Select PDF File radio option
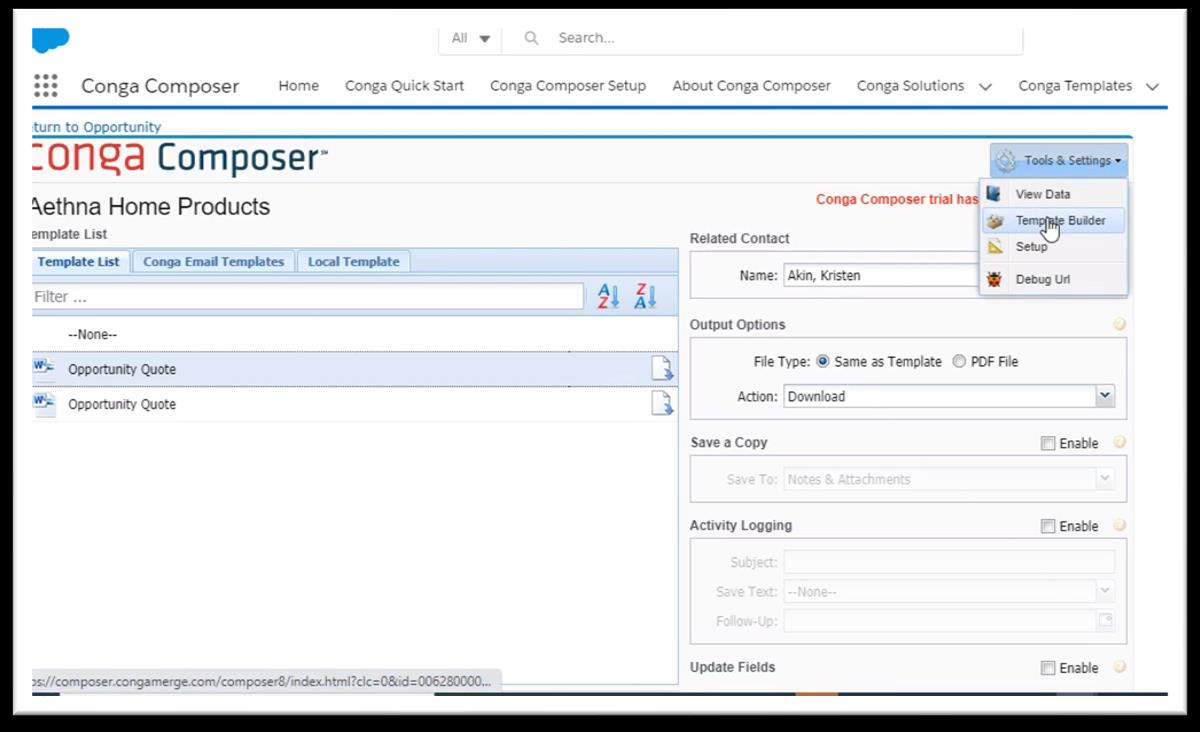Screen dimensions: 1200x732 point(959,361)
